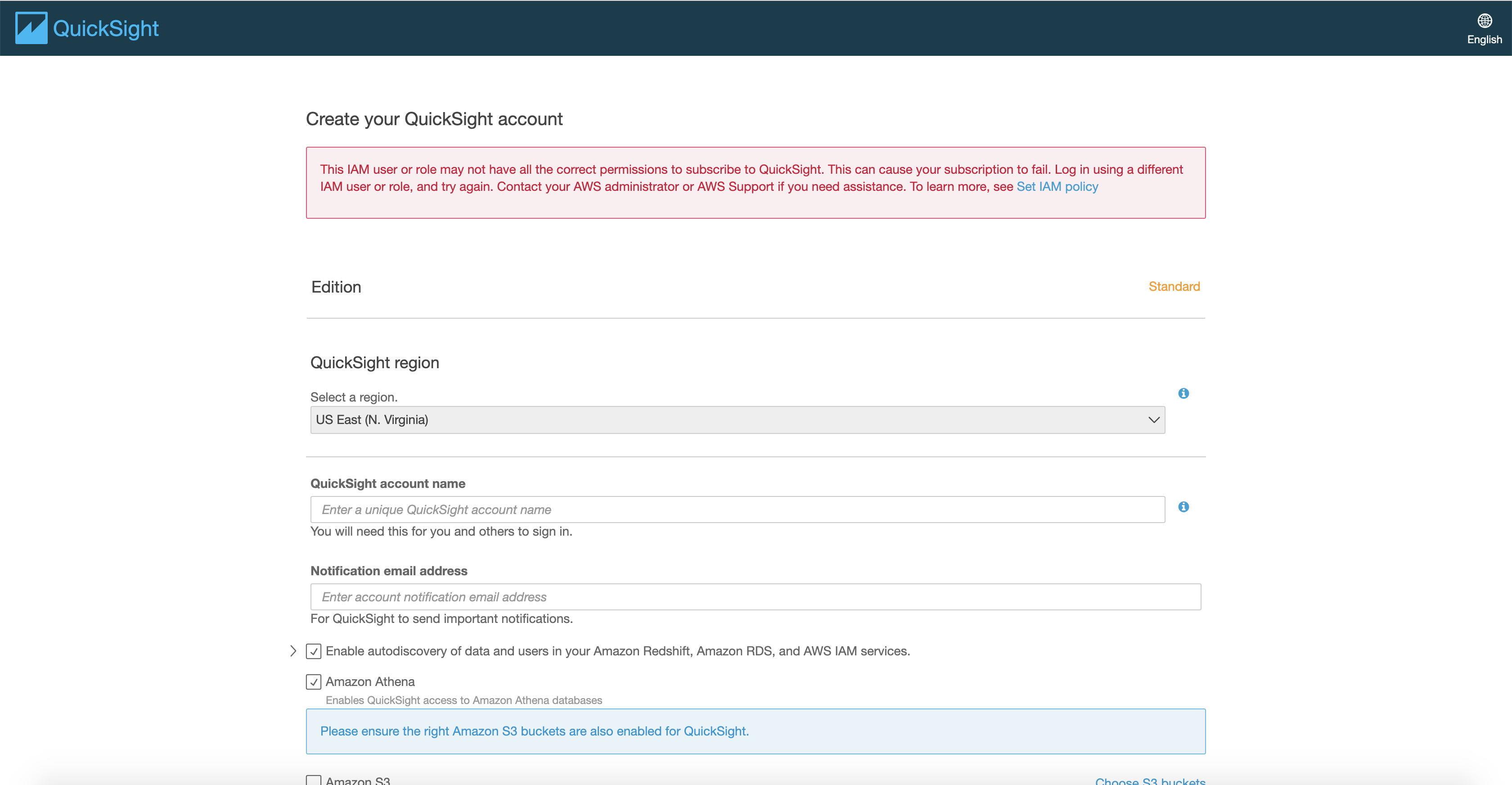1512x785 pixels.
Task: Focus the notification email address field
Action: coord(756,597)
